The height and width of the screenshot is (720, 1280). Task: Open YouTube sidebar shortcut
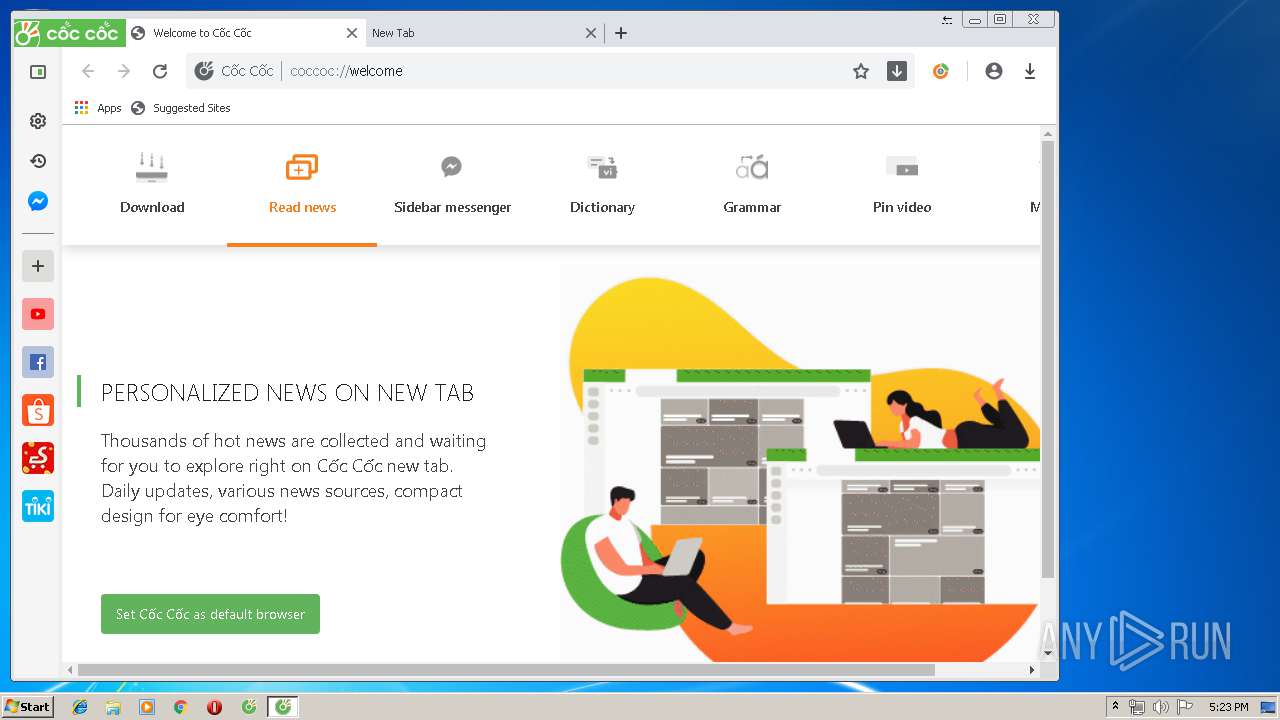click(x=38, y=314)
